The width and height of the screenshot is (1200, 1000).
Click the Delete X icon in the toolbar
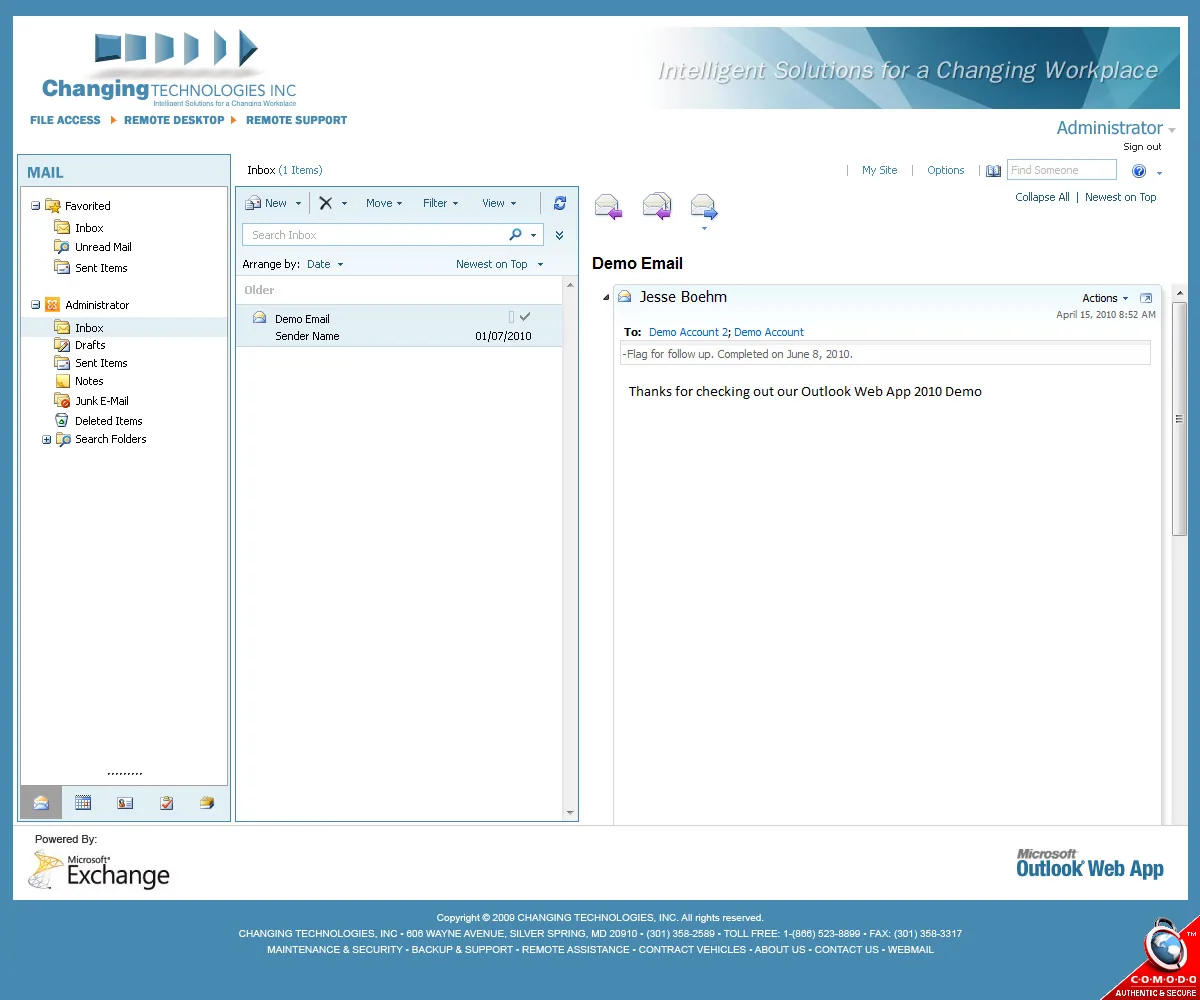click(325, 203)
